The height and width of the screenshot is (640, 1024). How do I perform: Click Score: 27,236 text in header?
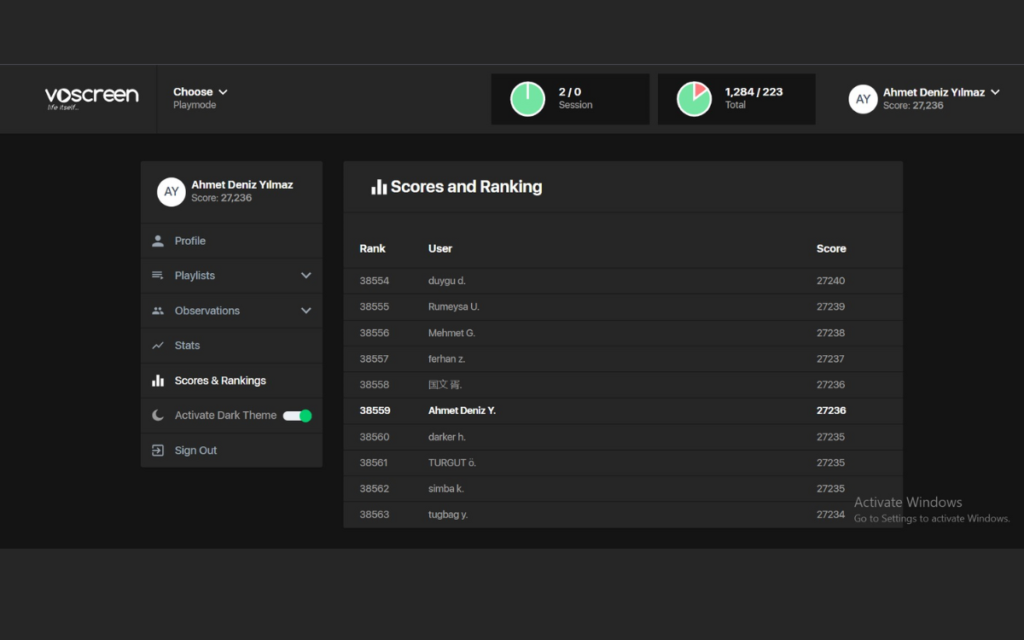[913, 106]
